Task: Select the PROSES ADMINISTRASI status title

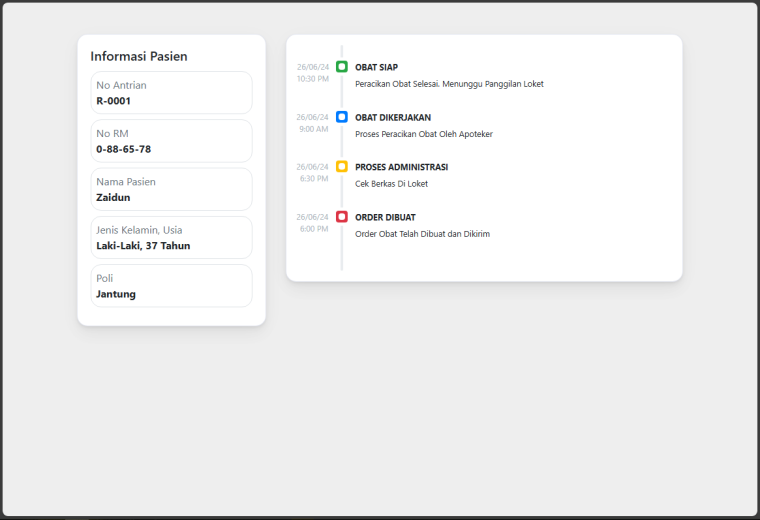Action: click(401, 167)
